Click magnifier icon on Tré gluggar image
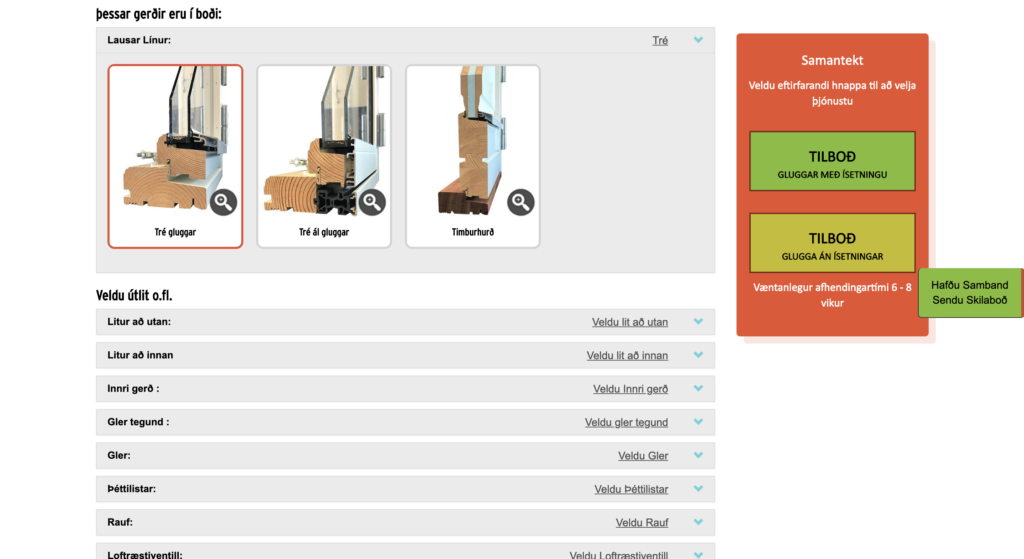1024x559 pixels. click(223, 202)
